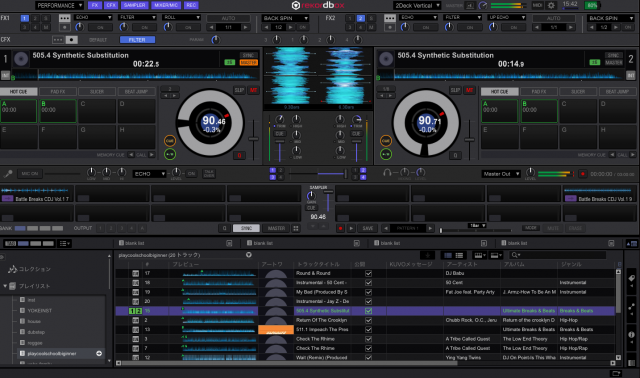Image resolution: width=640 pixels, height=378 pixels.
Task: Open the mic ECHO effect dropdown
Action: (x=149, y=174)
